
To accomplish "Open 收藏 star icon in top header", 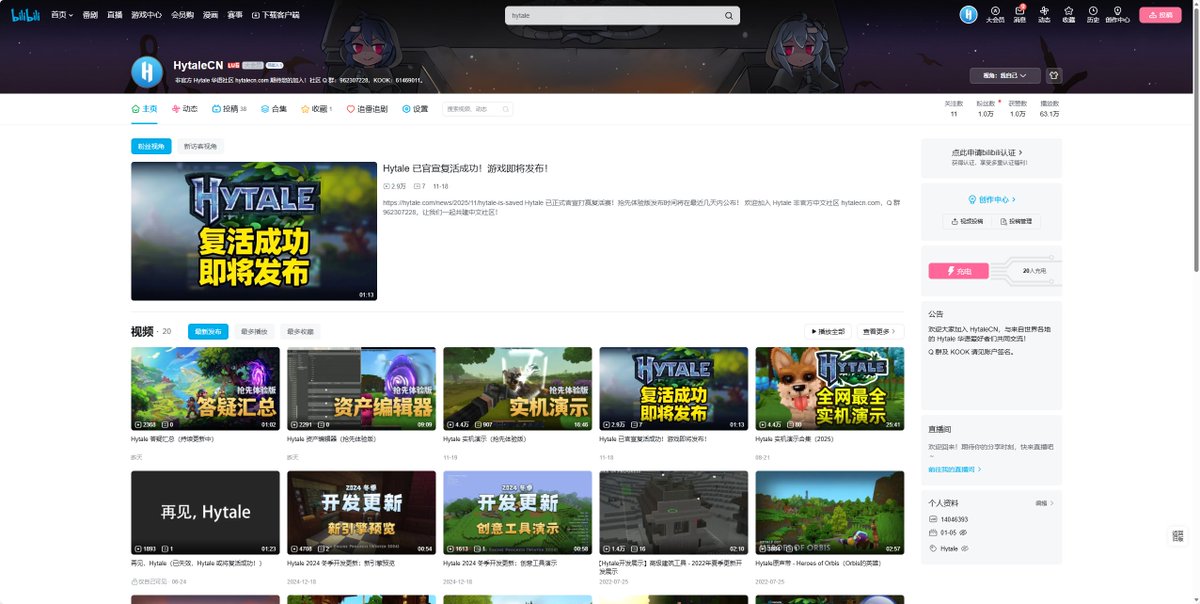I will click(1069, 14).
